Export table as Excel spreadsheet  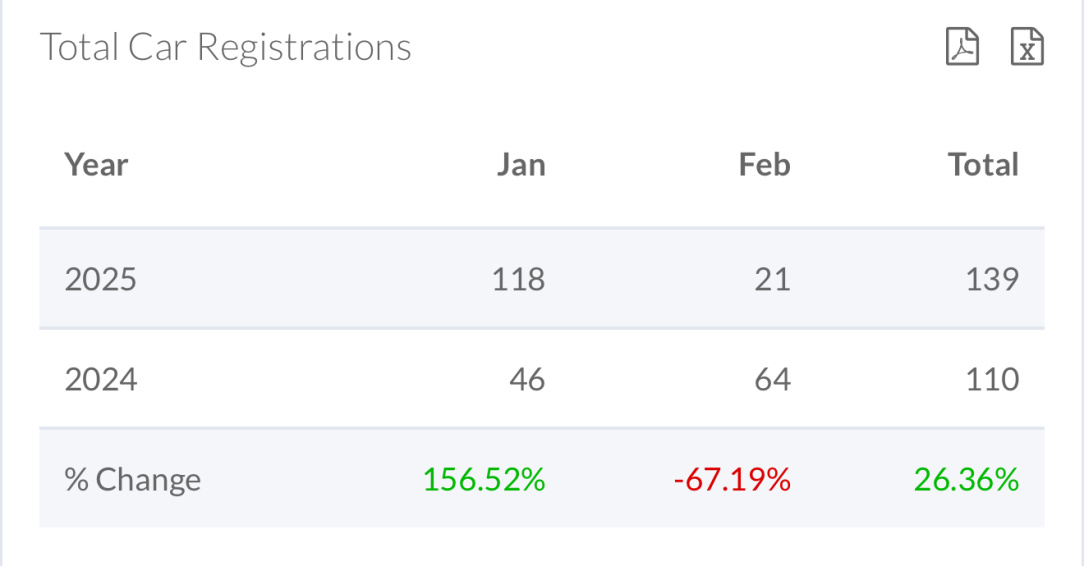coord(1027,46)
